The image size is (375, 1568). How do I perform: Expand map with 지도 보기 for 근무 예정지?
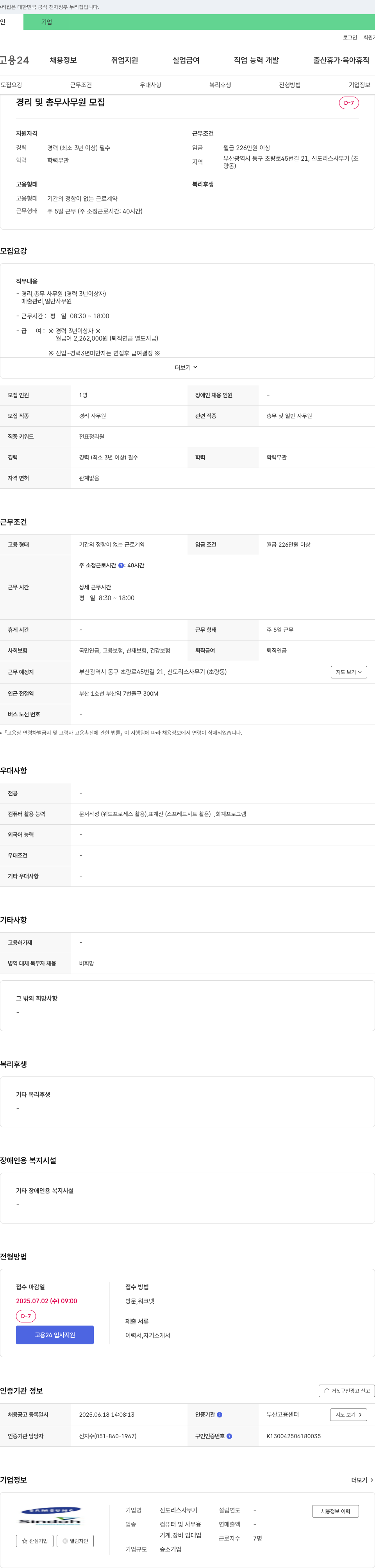(349, 672)
